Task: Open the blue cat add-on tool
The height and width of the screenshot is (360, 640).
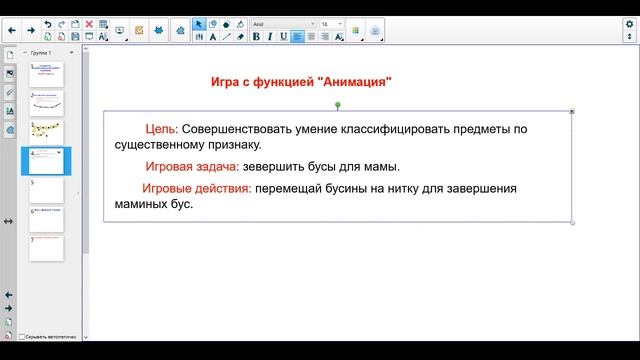Action: [x=159, y=31]
